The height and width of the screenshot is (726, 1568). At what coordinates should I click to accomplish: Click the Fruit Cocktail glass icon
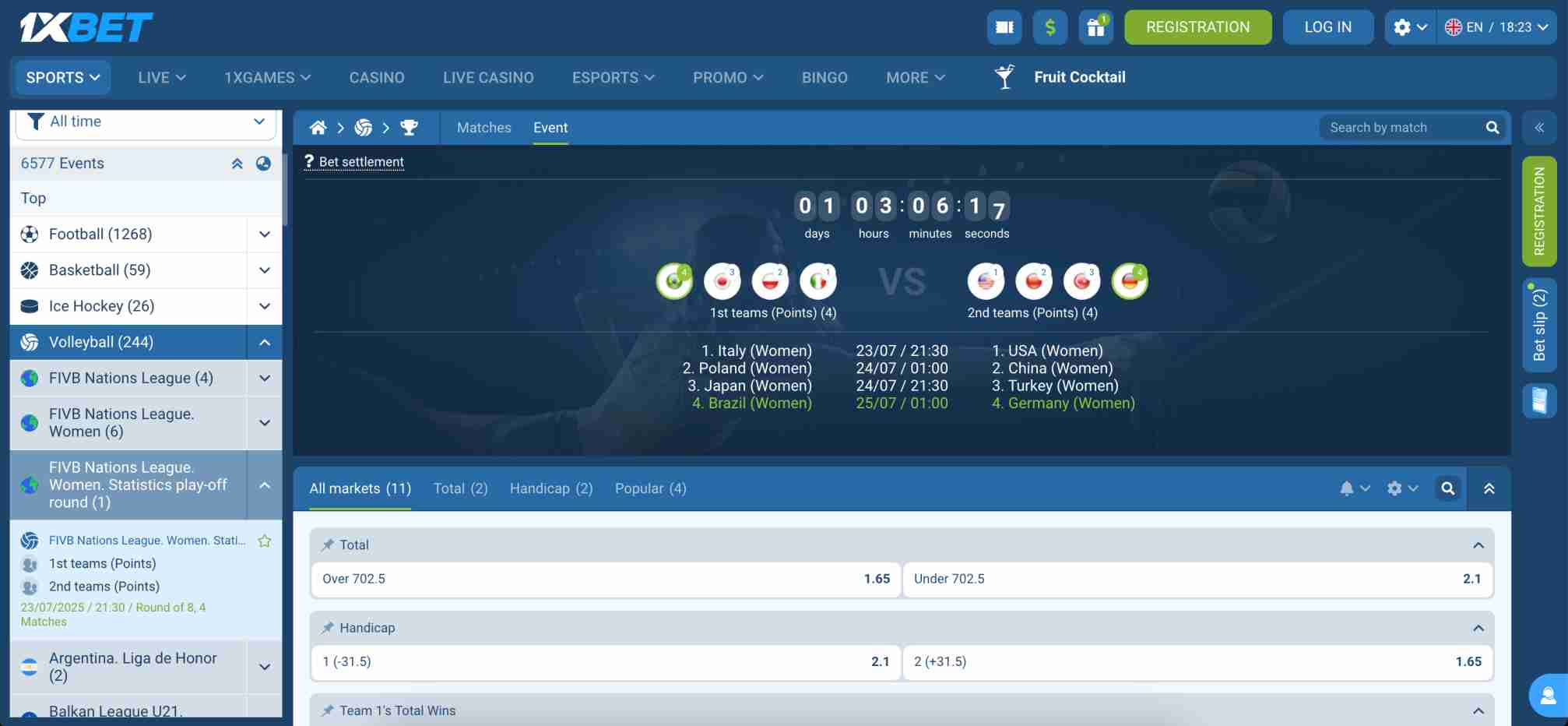1005,76
